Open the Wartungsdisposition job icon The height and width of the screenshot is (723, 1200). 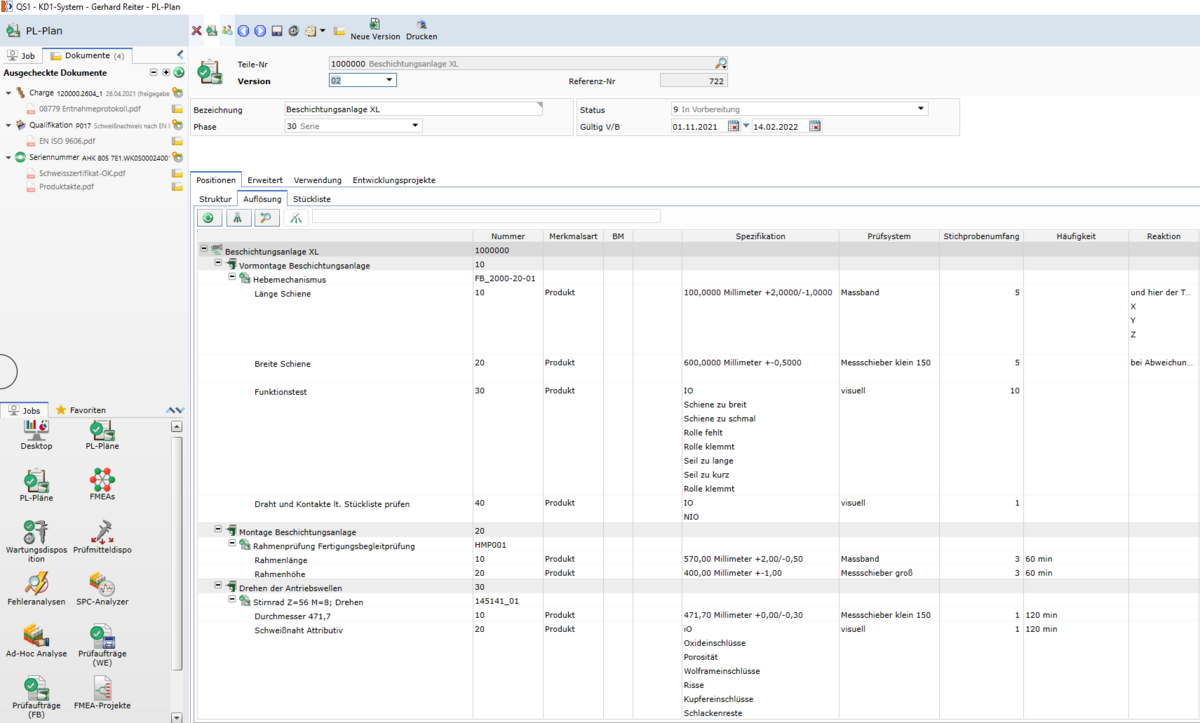pyautogui.click(x=37, y=541)
